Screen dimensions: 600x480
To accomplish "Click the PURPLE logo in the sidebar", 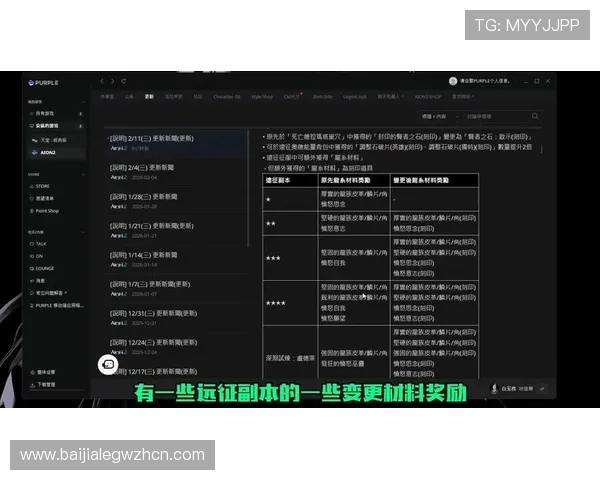I will coord(43,83).
